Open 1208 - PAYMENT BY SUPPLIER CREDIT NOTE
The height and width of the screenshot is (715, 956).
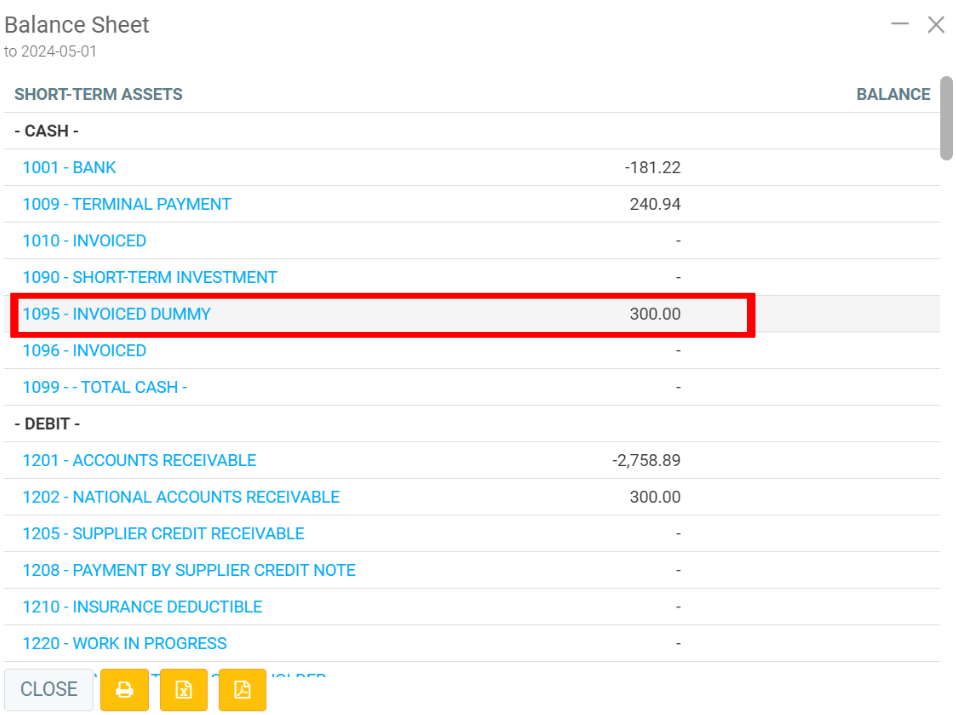point(189,570)
